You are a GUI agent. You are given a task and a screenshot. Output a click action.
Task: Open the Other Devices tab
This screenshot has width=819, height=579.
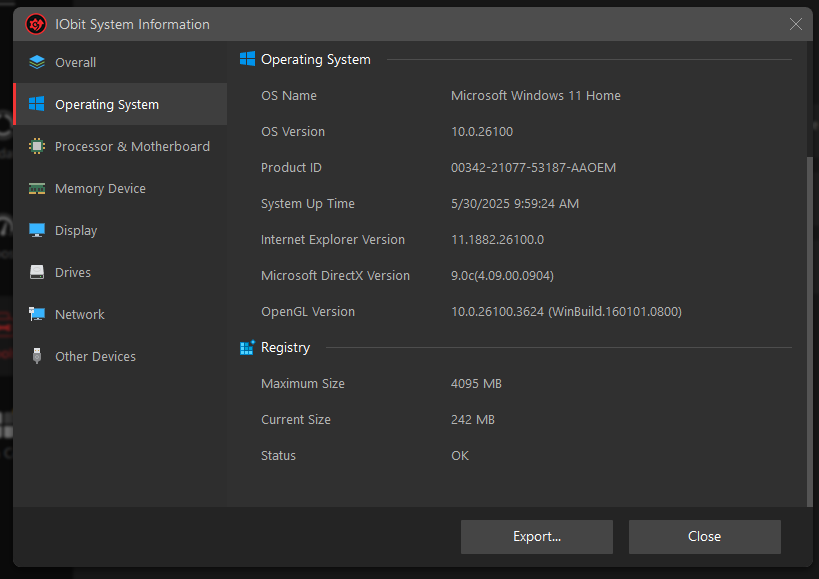coord(120,356)
